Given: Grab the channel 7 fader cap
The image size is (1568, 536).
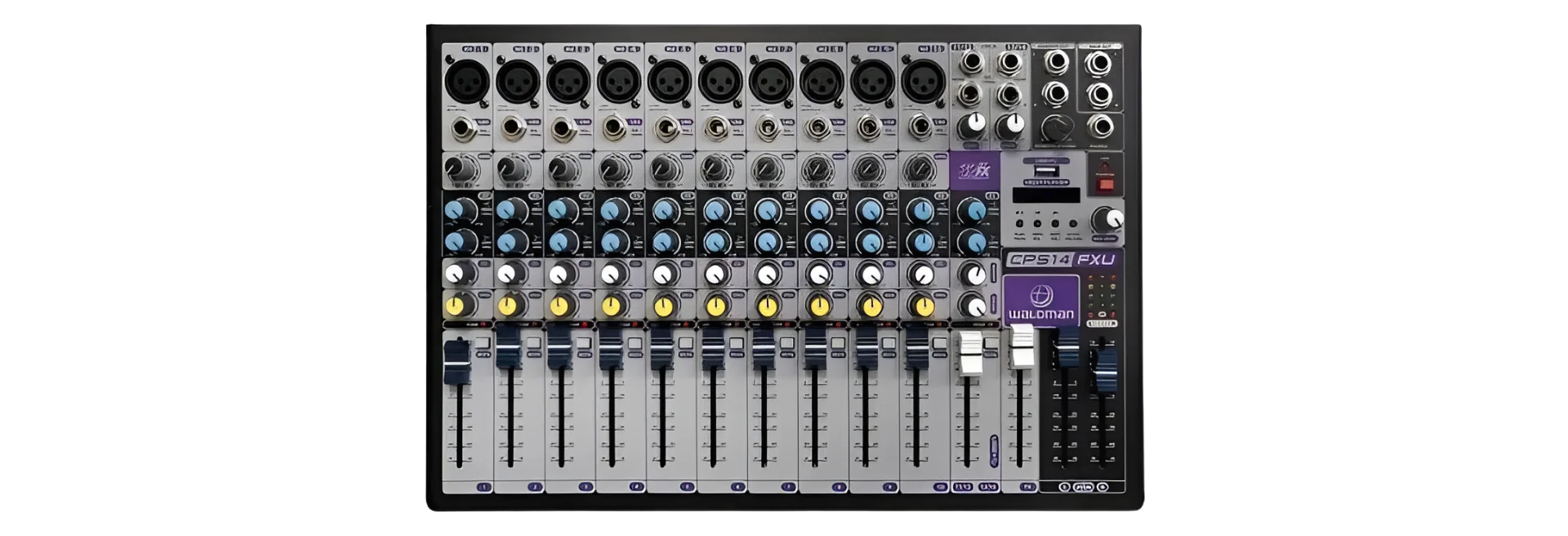Looking at the screenshot, I should (764, 346).
